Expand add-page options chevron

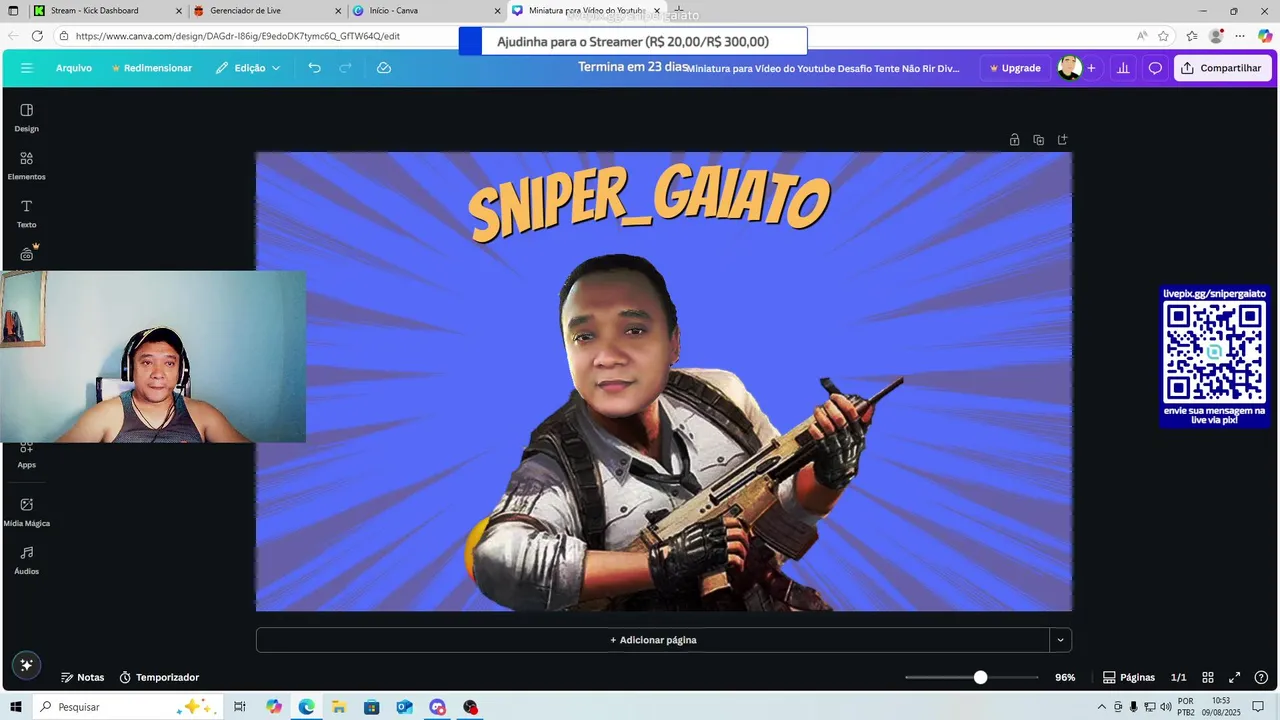1060,640
